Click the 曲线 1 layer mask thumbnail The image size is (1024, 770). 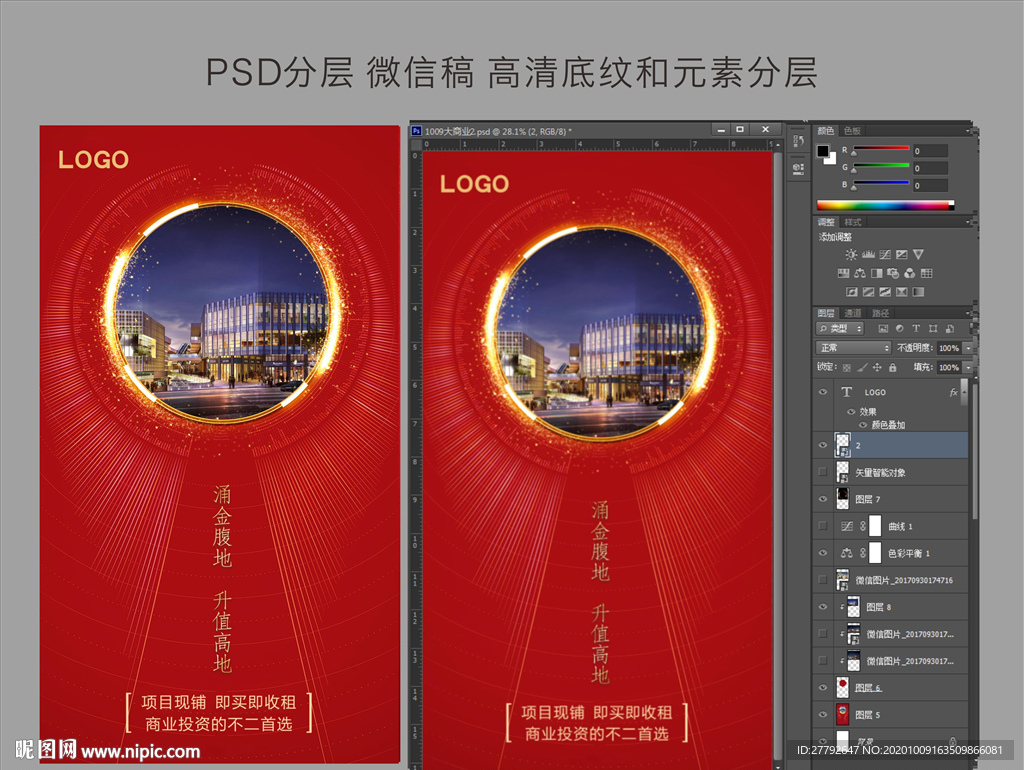point(875,526)
